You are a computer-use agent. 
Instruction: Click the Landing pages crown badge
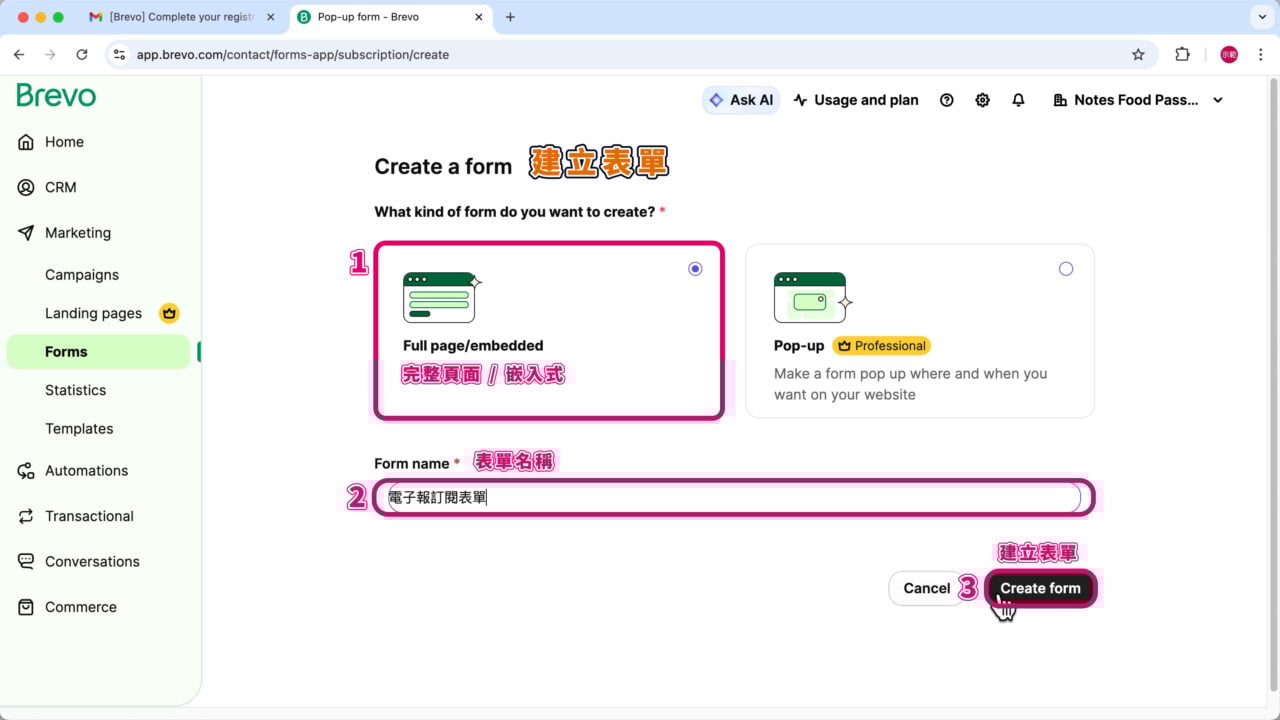coord(169,313)
